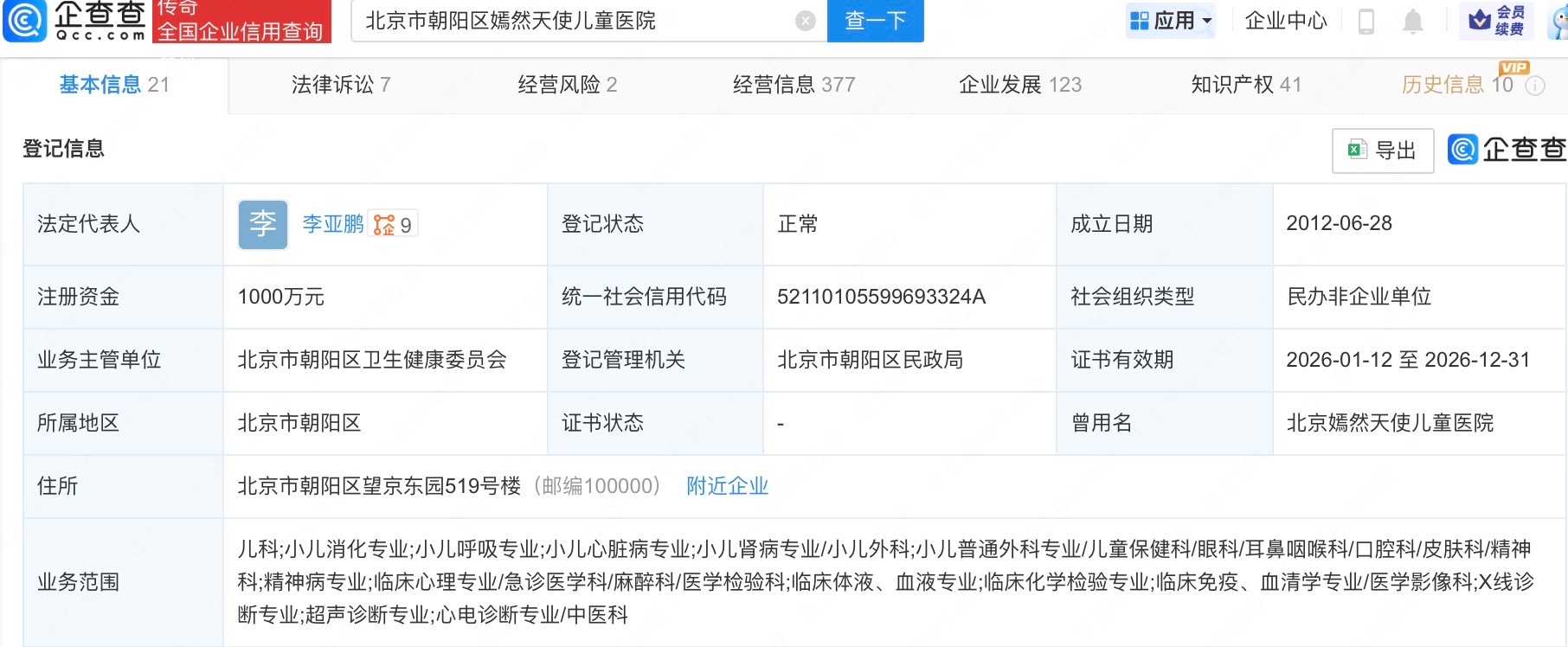Viewport: 1568px width, 647px height.
Task: Open the 经营风险 tab
Action: (x=567, y=85)
